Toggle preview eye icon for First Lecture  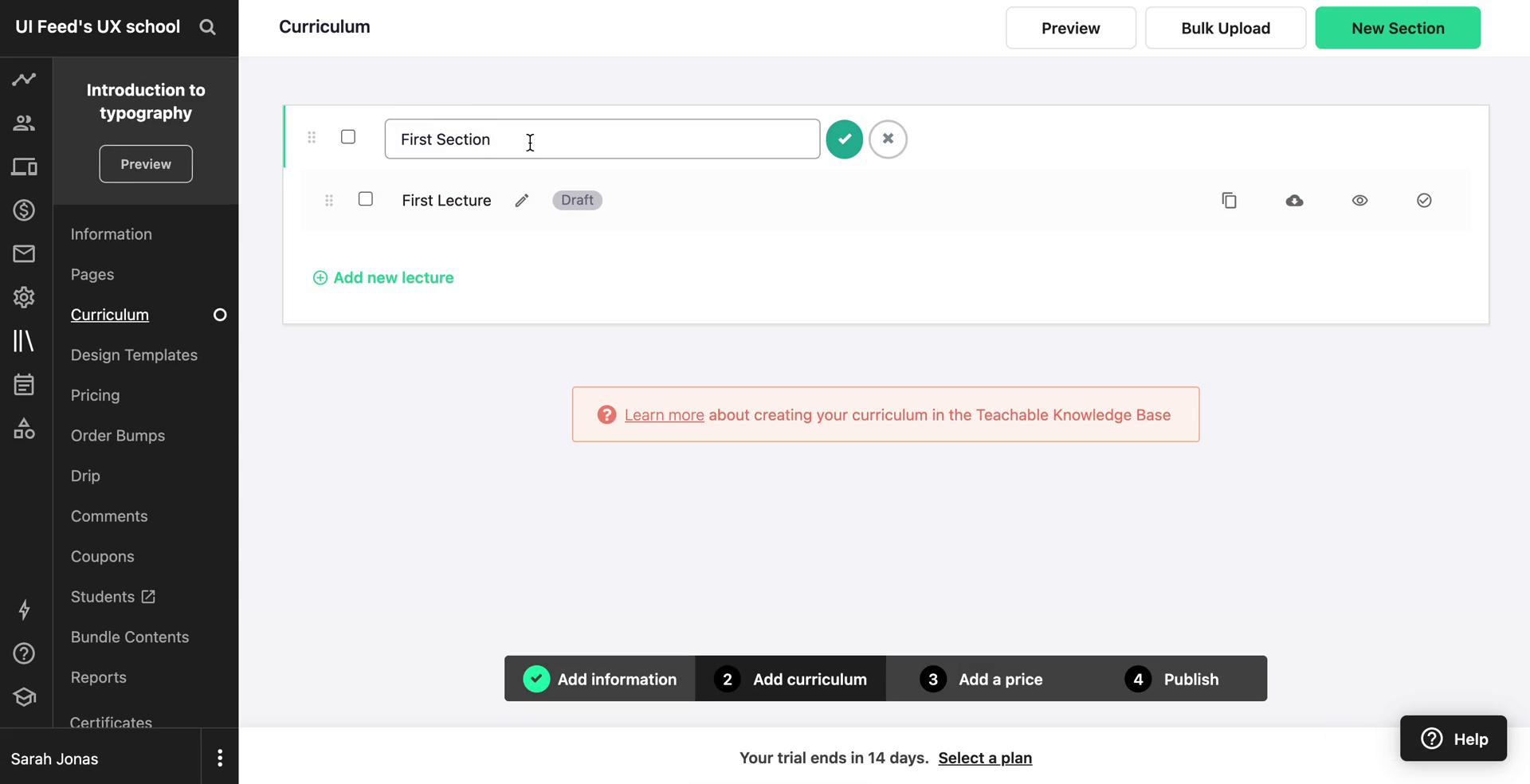click(1360, 201)
